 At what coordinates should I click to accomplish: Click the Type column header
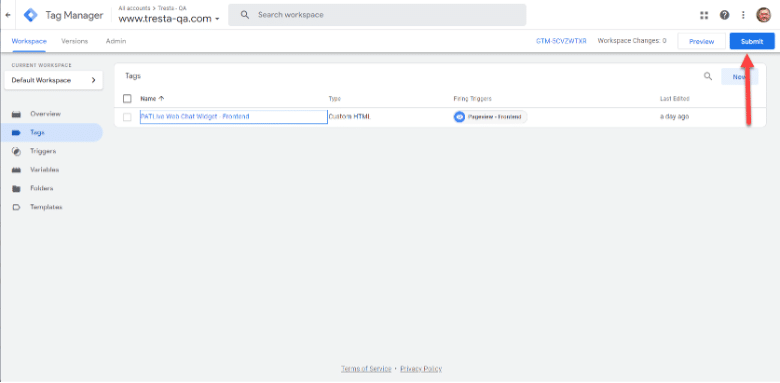[x=335, y=98]
